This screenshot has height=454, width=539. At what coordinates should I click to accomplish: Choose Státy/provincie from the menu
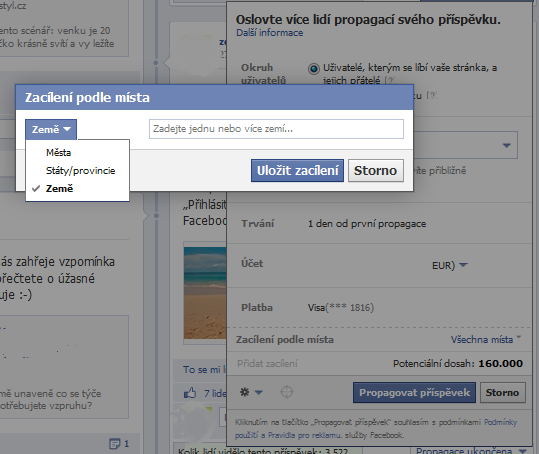80,170
